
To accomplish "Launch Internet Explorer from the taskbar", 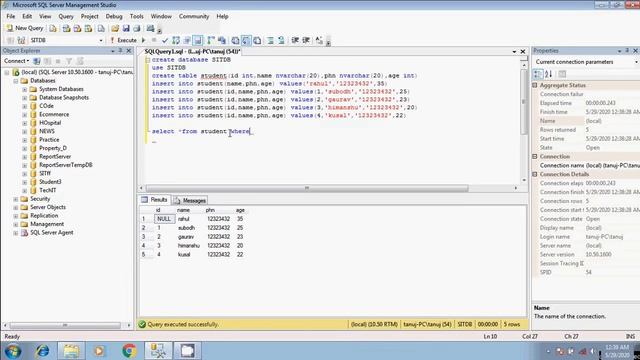I will [42, 351].
